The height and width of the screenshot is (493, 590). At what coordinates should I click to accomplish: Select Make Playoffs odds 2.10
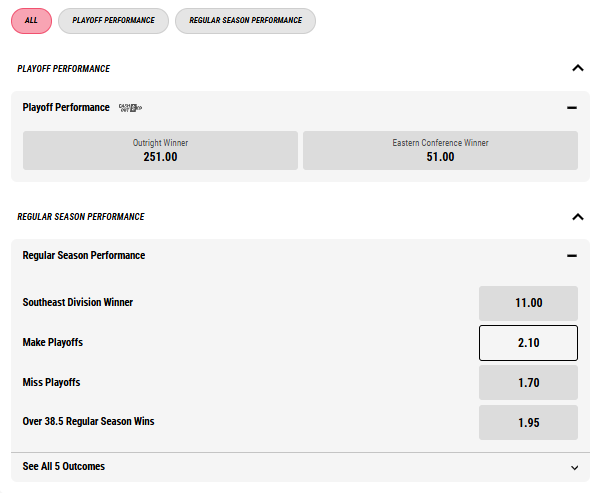(528, 343)
